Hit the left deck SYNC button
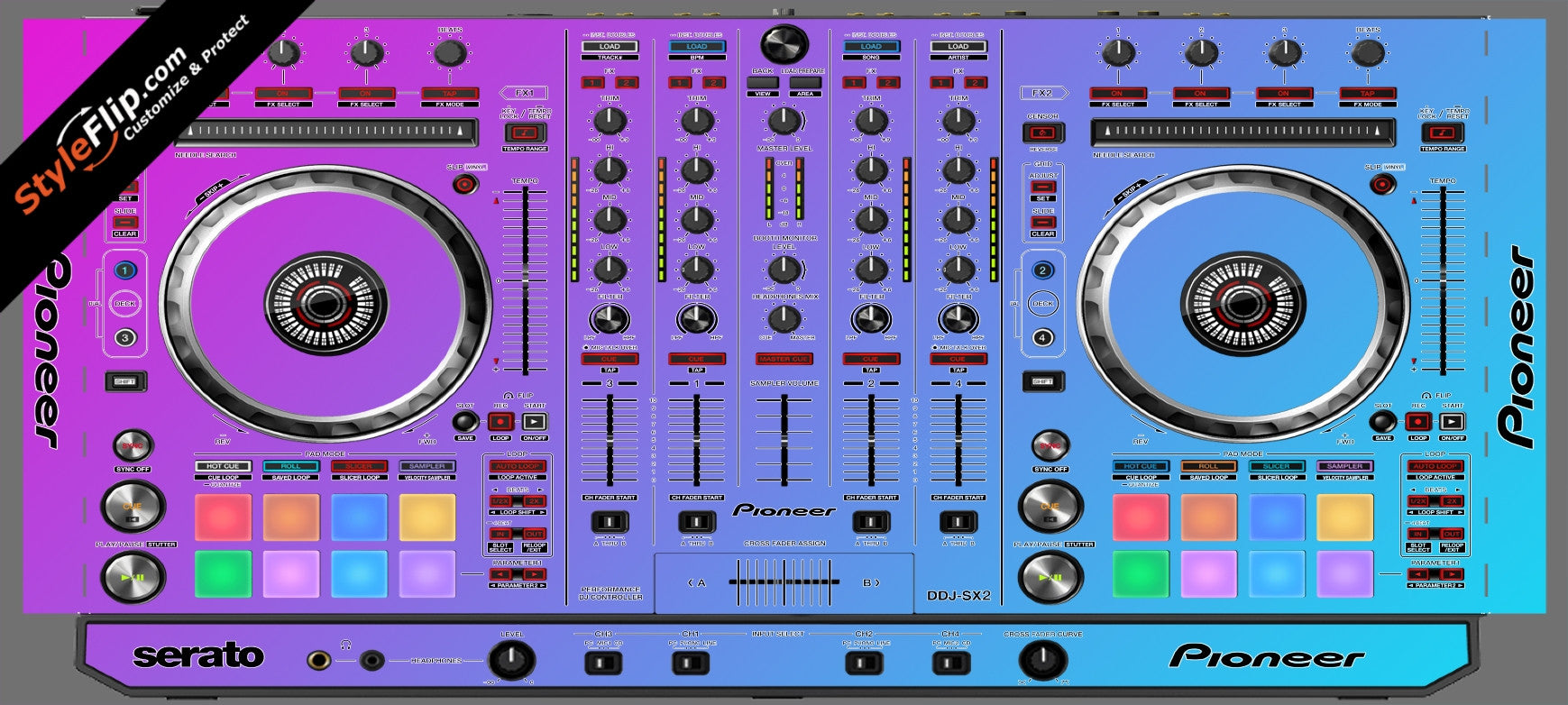The image size is (1568, 705). pos(133,445)
